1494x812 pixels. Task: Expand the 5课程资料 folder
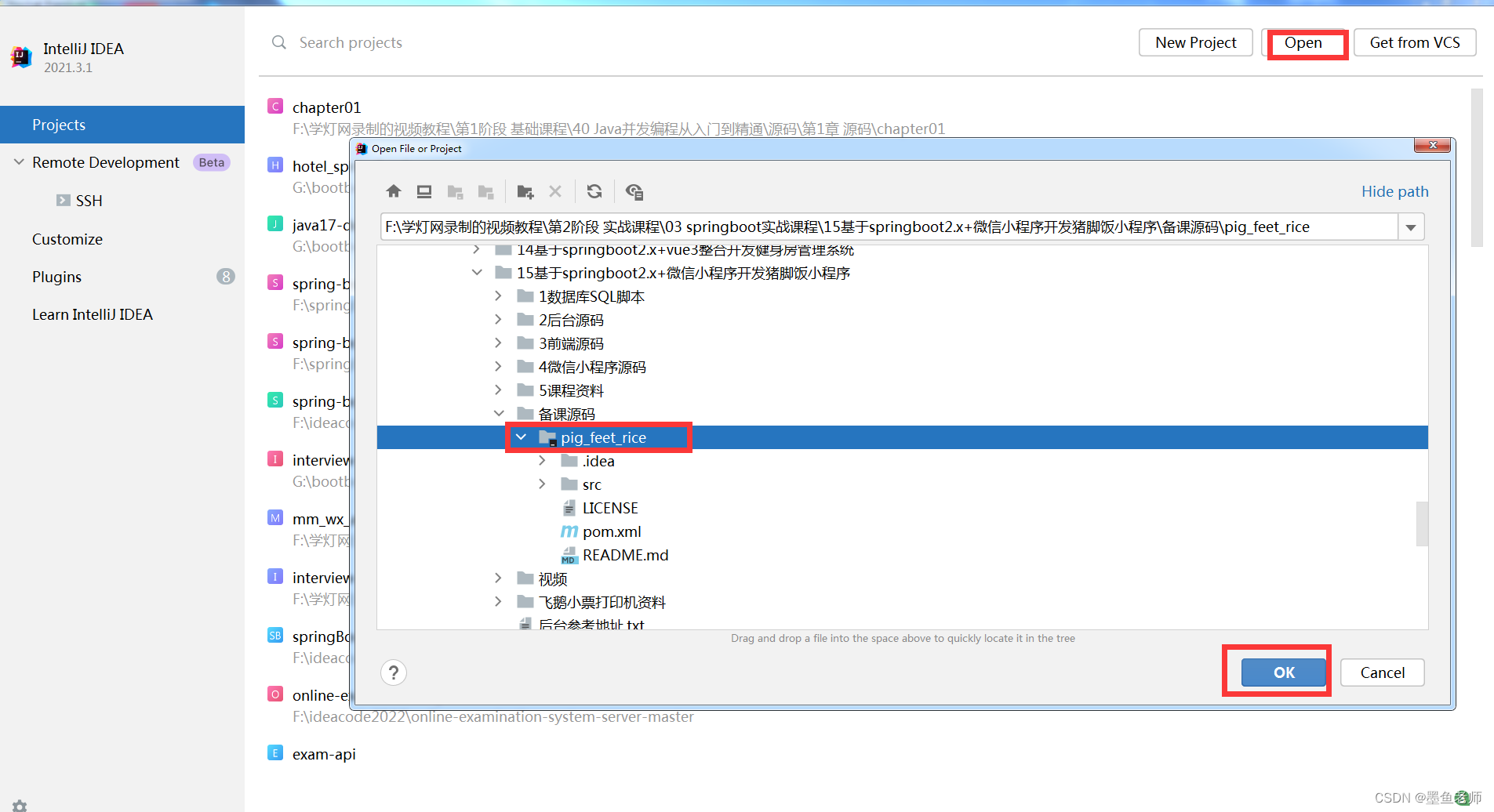pyautogui.click(x=498, y=390)
